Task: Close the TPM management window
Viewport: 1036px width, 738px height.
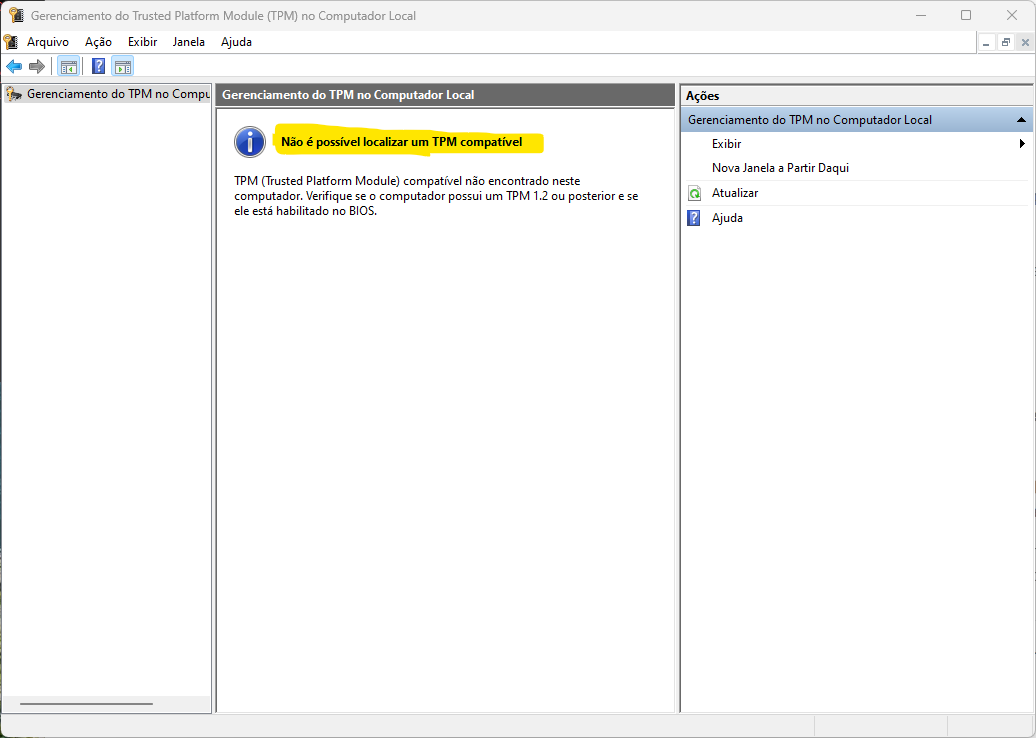Action: coord(1012,15)
